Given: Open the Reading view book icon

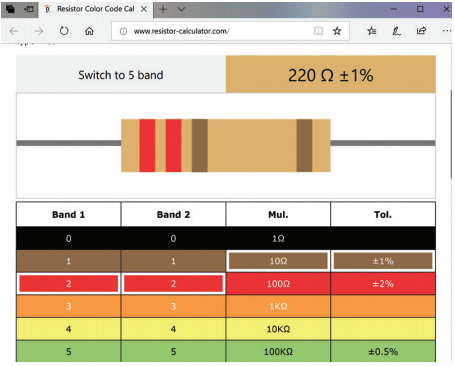Looking at the screenshot, I should [319, 31].
